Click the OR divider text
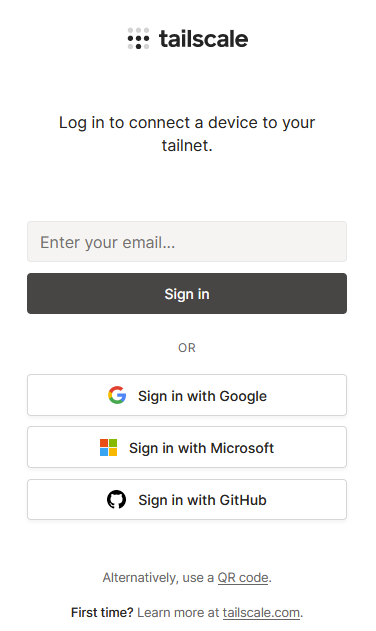 pyautogui.click(x=187, y=348)
